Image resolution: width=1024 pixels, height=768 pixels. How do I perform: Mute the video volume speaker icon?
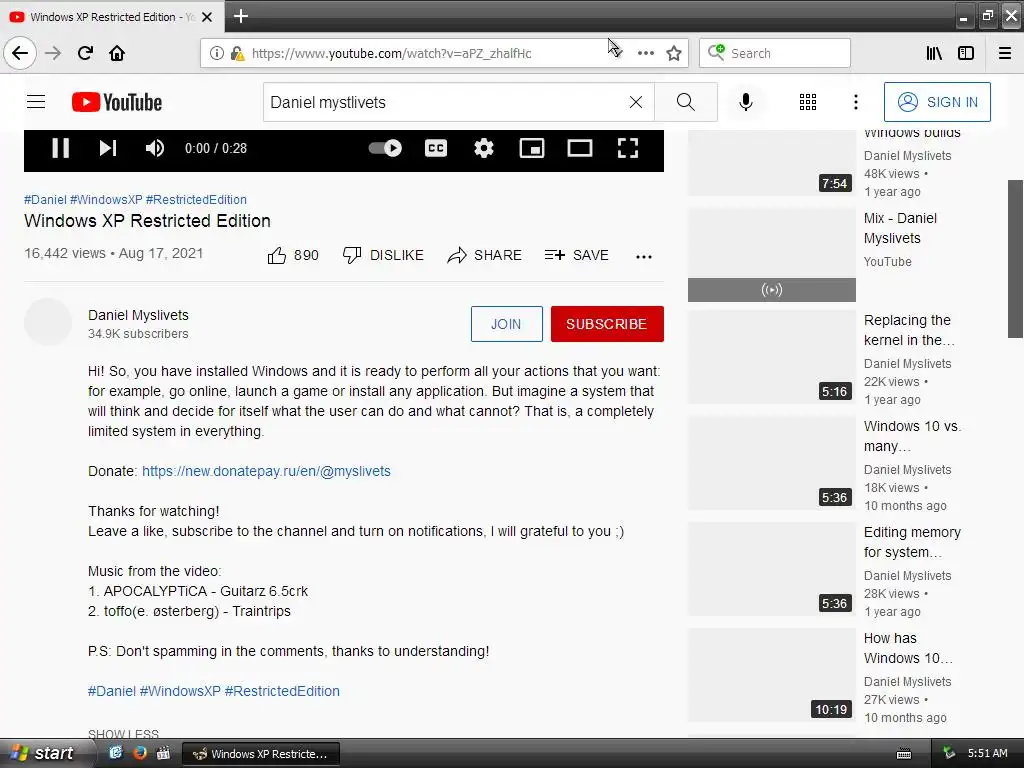(x=154, y=148)
